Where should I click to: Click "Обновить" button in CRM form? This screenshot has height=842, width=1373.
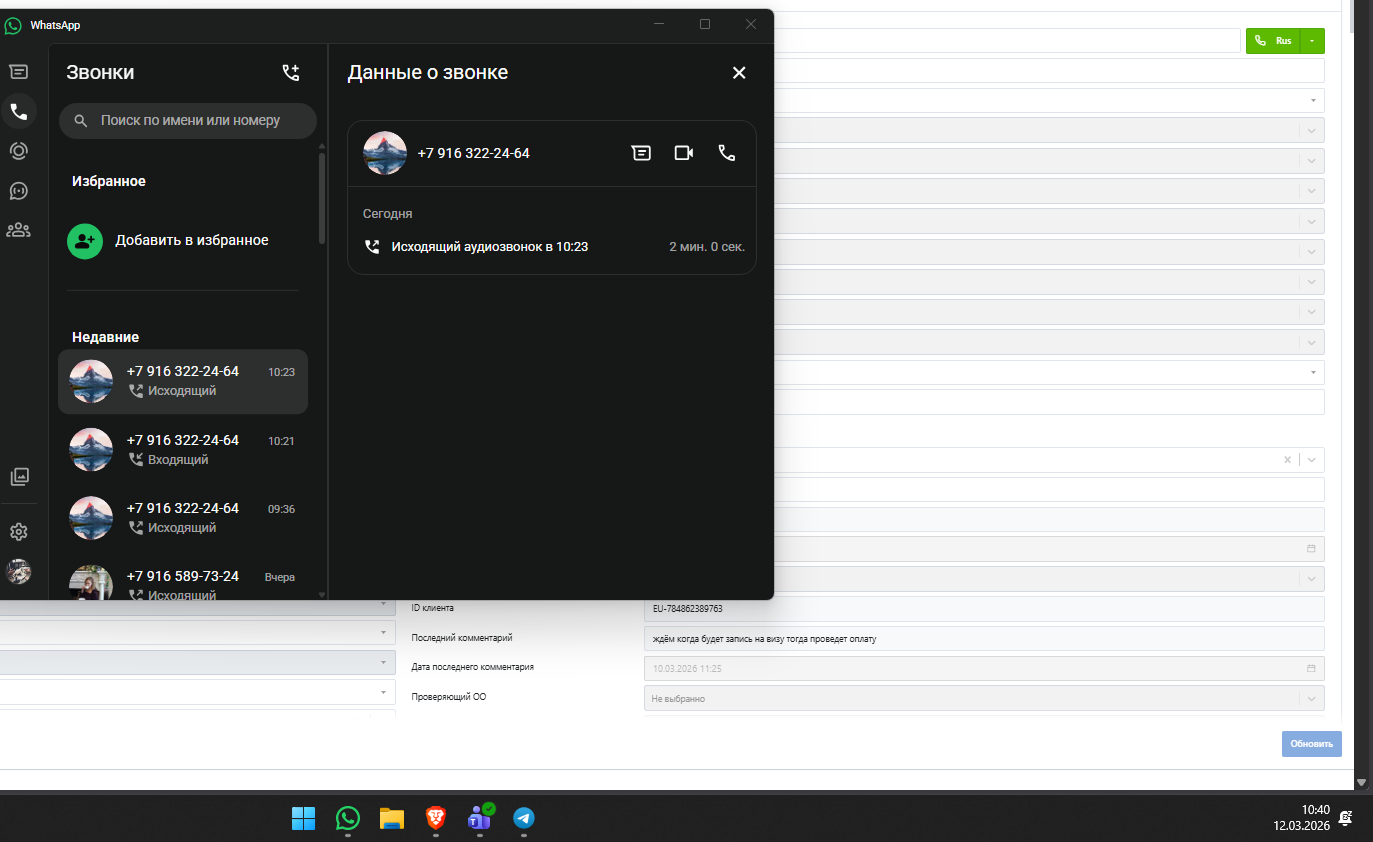pos(1312,744)
